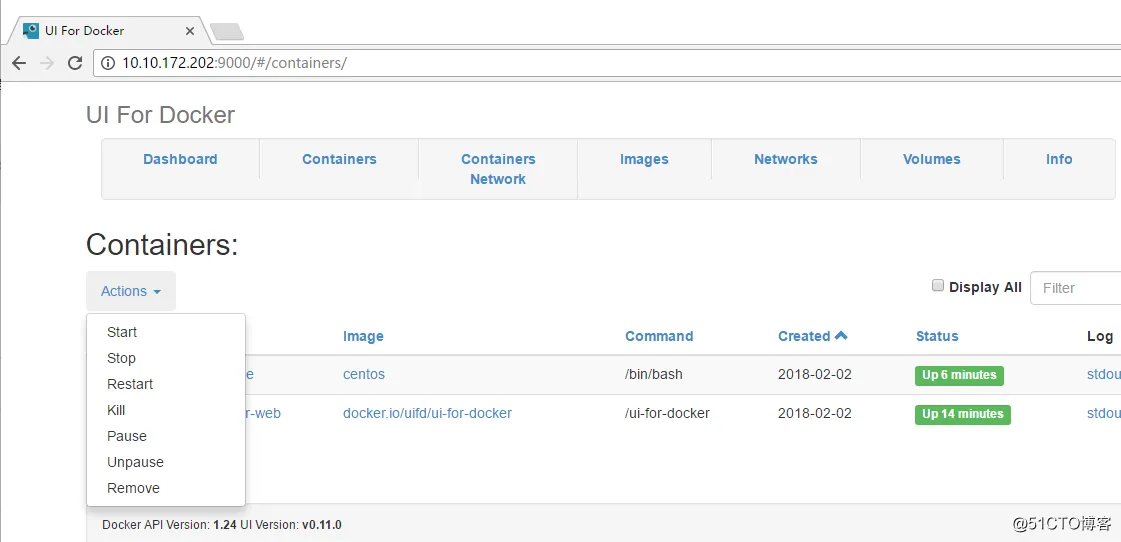Viewport: 1121px width, 542px height.
Task: Toggle the Actions dropdown button
Action: point(131,291)
